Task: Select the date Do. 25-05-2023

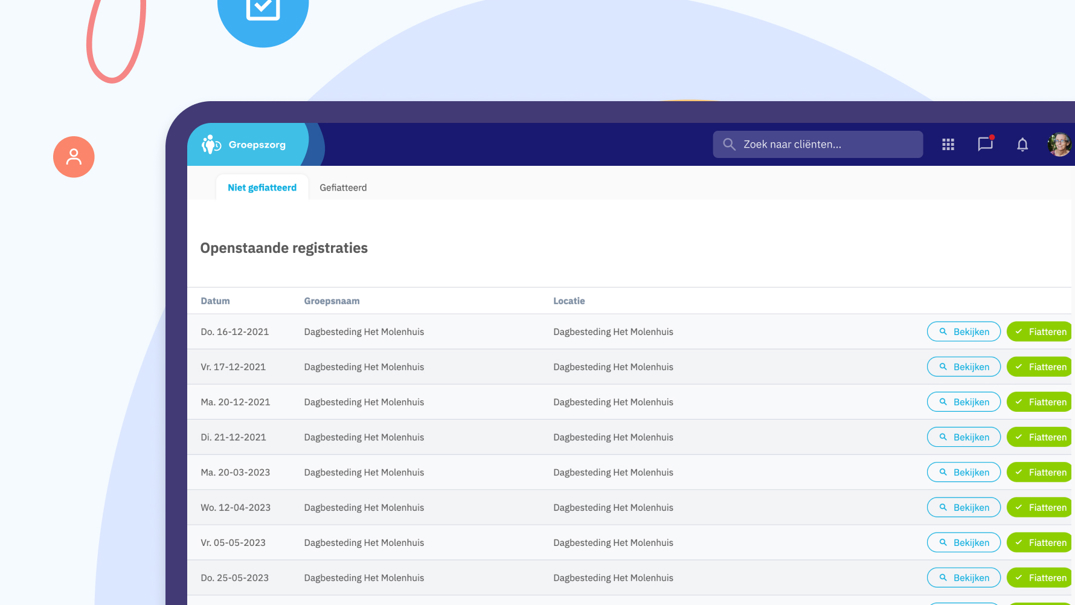Action: pyautogui.click(x=234, y=578)
